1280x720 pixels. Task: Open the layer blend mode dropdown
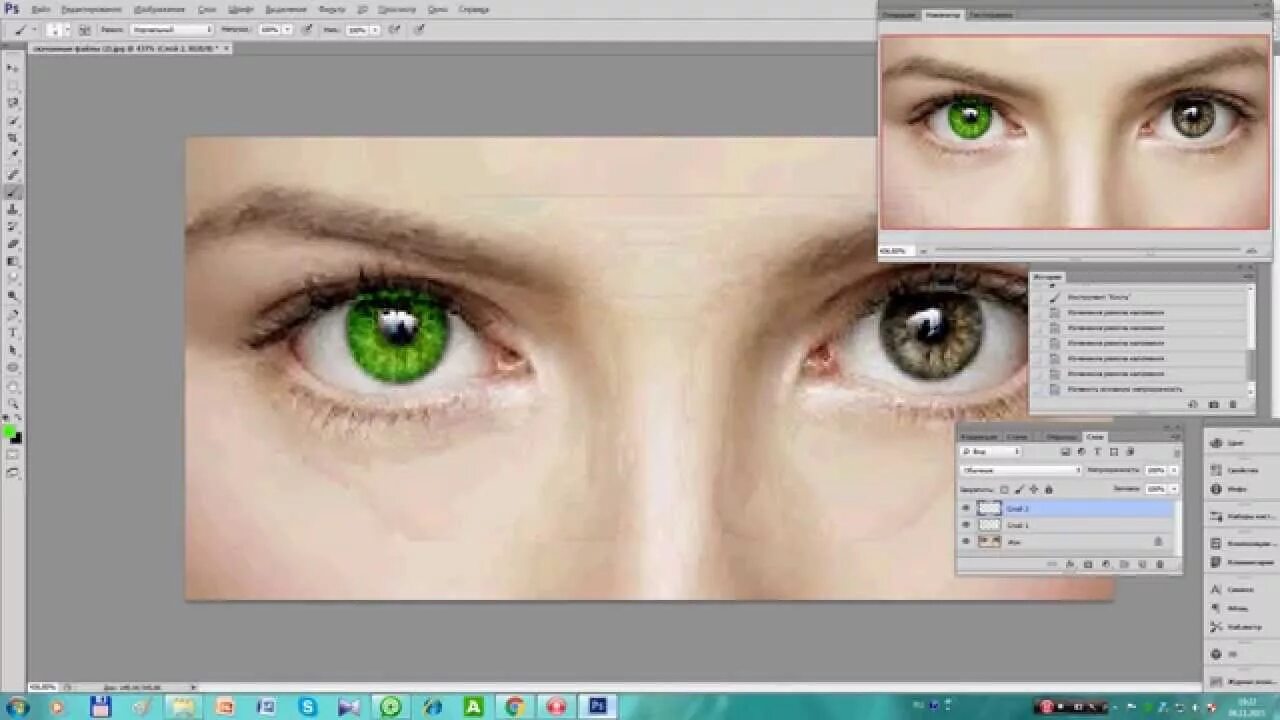(1020, 470)
